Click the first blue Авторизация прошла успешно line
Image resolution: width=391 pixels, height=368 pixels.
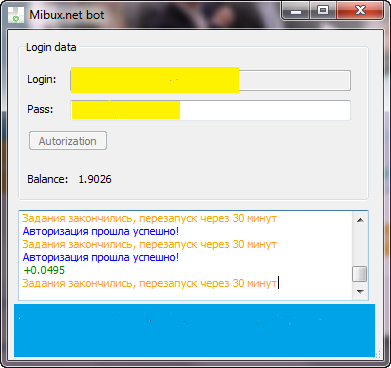pyautogui.click(x=101, y=231)
